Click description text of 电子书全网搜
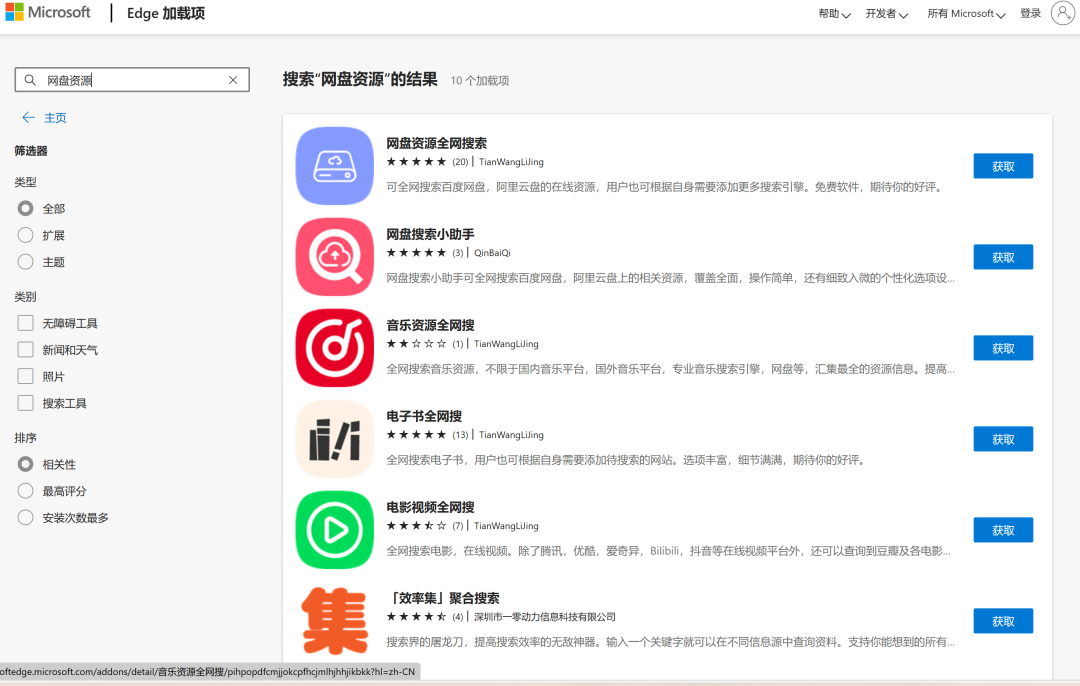 [625, 459]
